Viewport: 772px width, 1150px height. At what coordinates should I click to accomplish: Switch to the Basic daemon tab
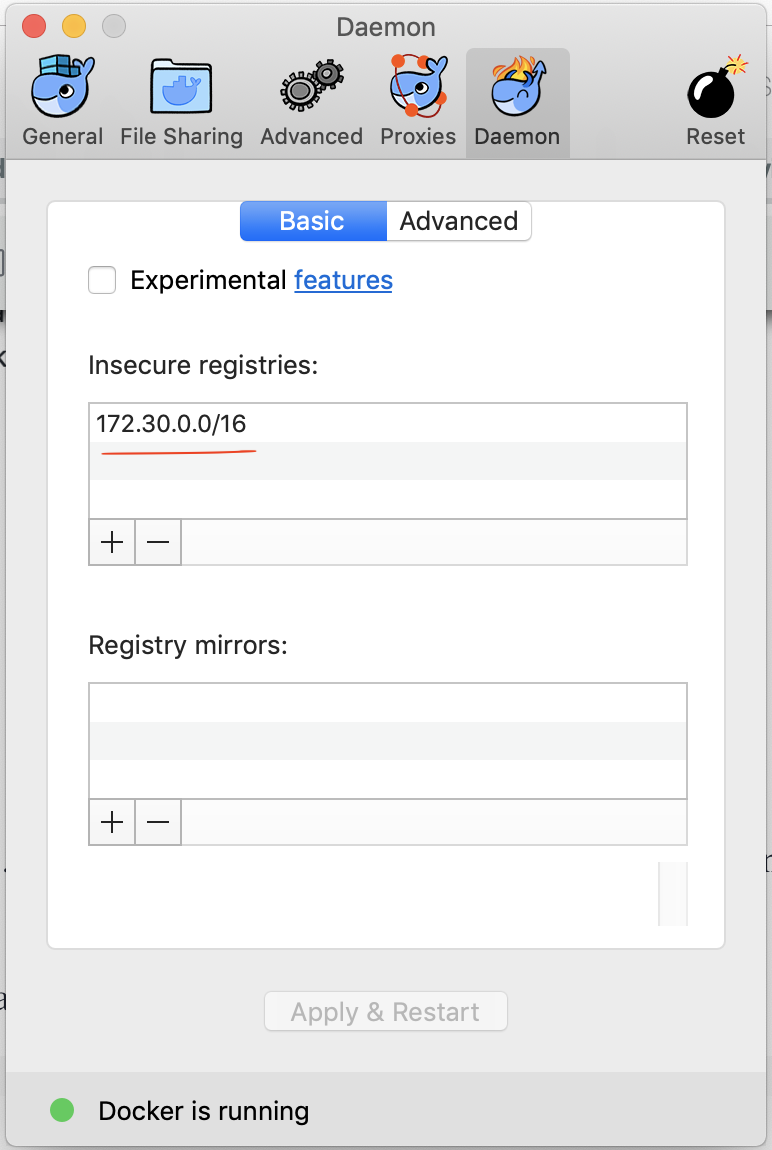point(312,221)
